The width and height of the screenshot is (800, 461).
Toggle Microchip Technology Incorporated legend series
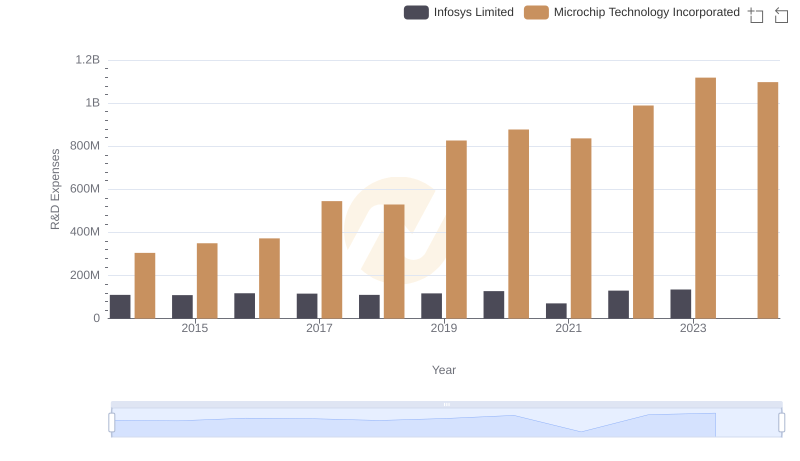(632, 12)
